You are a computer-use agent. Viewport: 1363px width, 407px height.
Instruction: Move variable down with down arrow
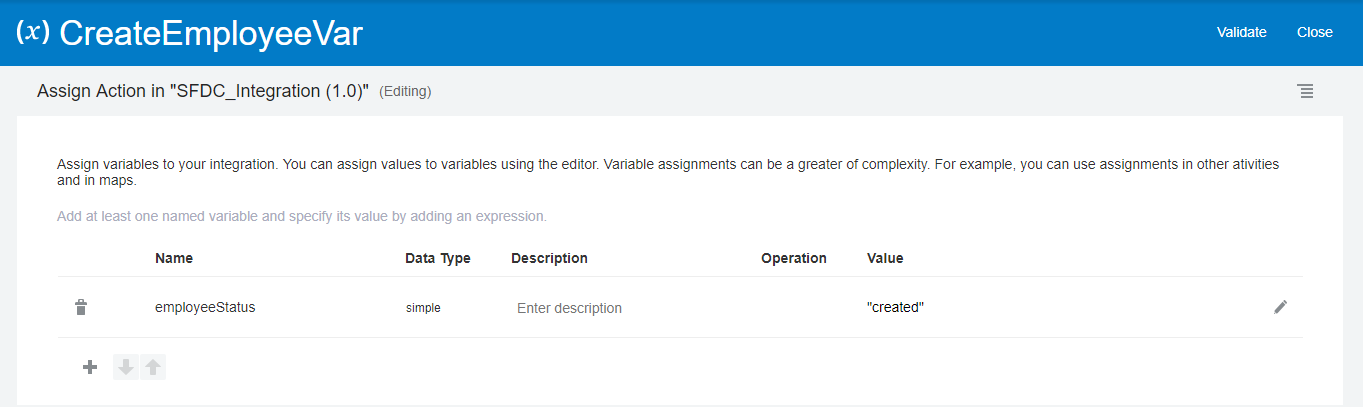(126, 367)
